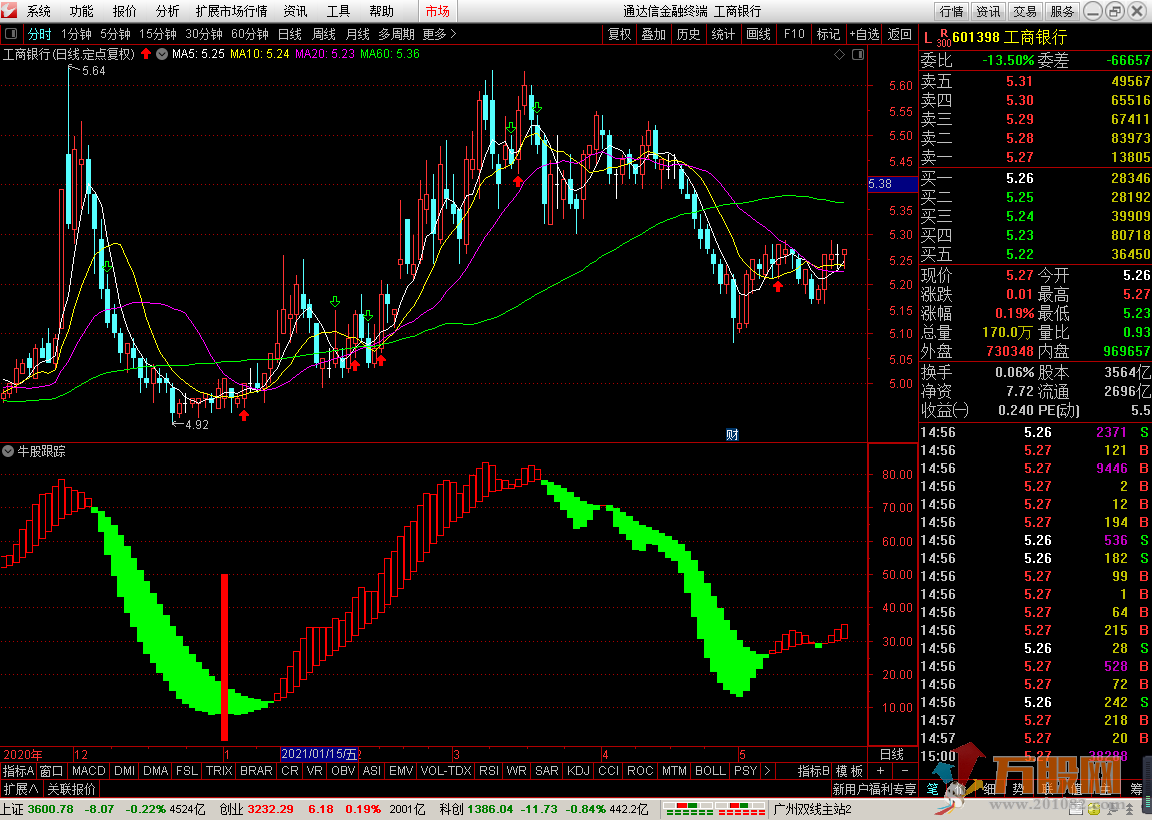Click the red app logo icon
Screen dimensions: 1152x821
pos(10,11)
